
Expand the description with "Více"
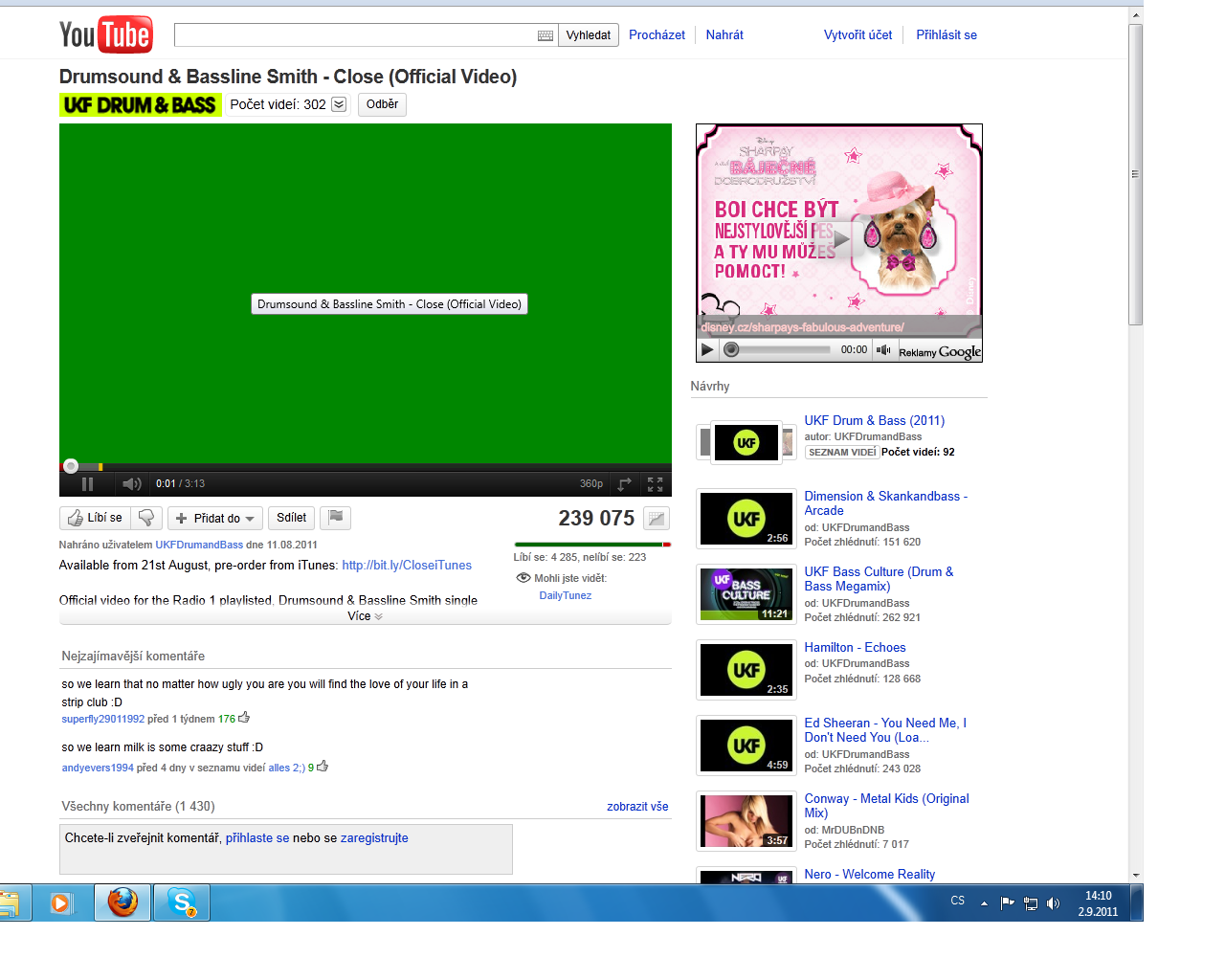click(365, 616)
